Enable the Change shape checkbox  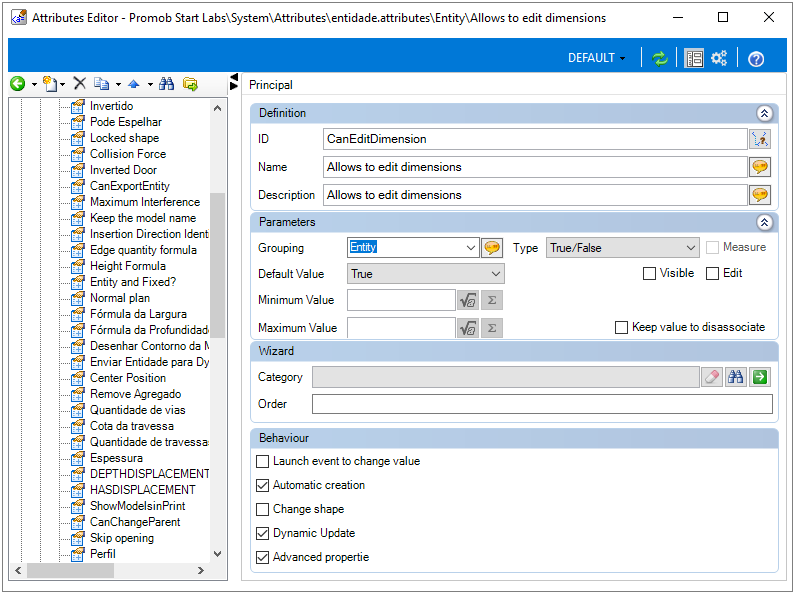pyautogui.click(x=262, y=510)
